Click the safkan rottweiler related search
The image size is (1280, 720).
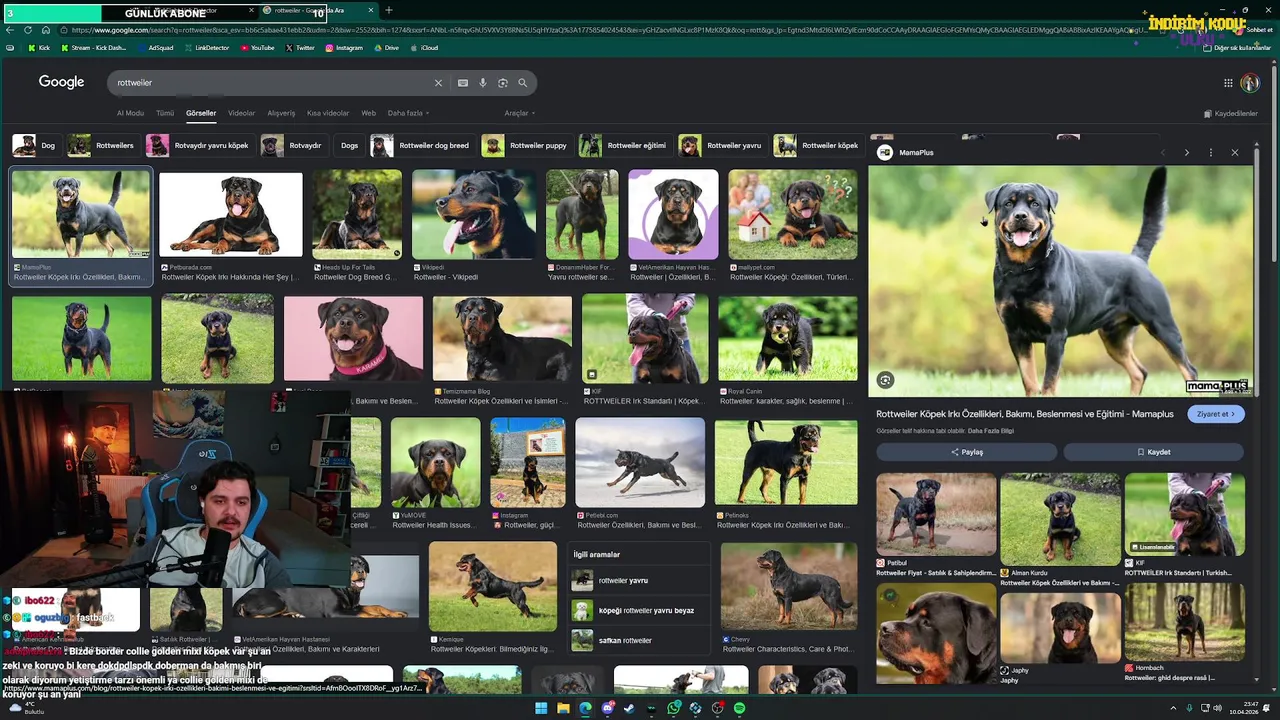(639, 640)
